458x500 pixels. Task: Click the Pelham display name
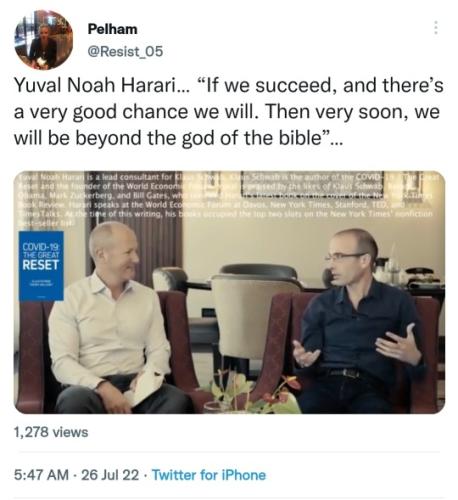[x=112, y=29]
